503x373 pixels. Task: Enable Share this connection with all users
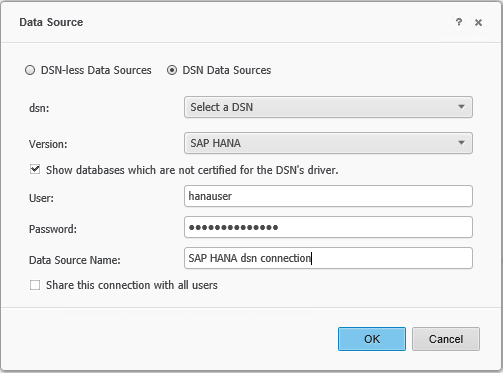pos(35,285)
